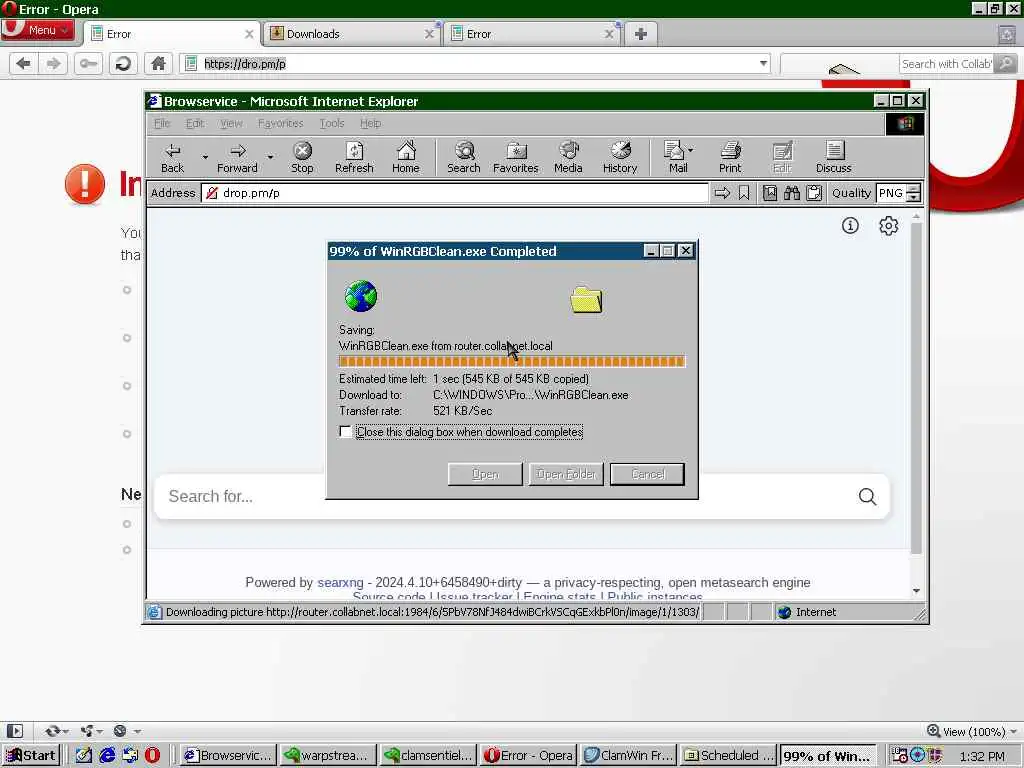Screen dimensions: 1024x768
Task: Click the Stop icon in Internet Explorer
Action: coord(302,157)
